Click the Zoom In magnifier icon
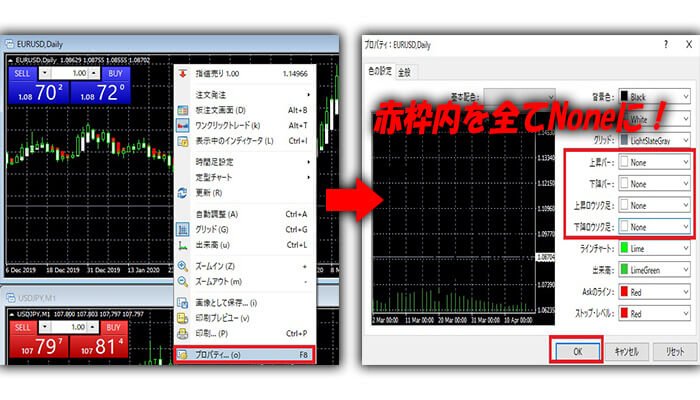Screen dimensions: 700x400 [183, 267]
